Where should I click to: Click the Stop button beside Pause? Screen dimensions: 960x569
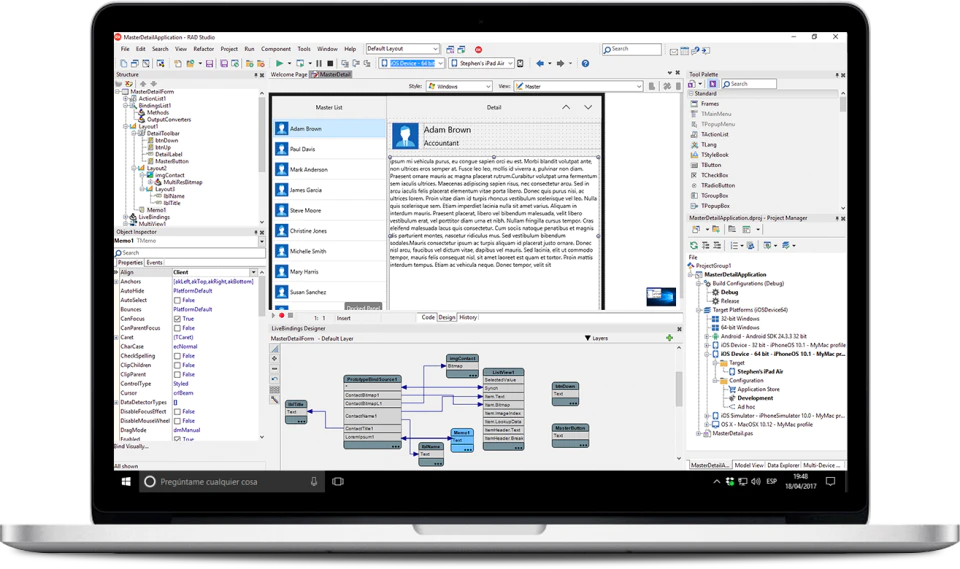(331, 63)
